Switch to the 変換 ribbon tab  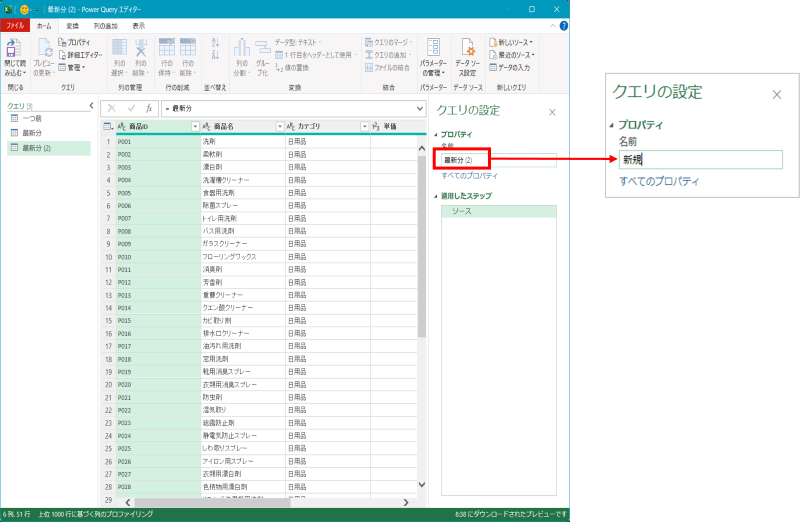point(72,26)
